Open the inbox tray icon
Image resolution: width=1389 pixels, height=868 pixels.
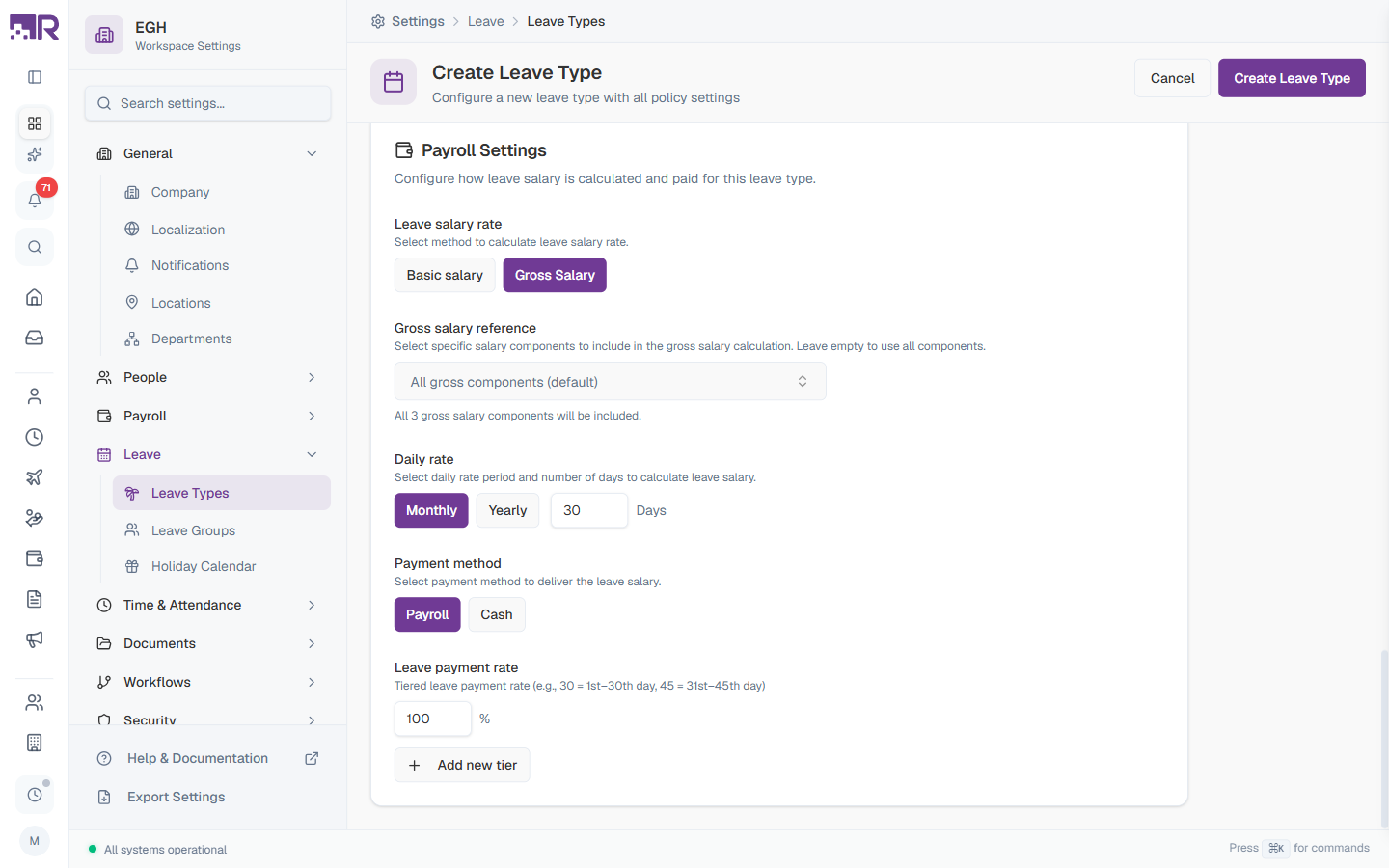[35, 338]
